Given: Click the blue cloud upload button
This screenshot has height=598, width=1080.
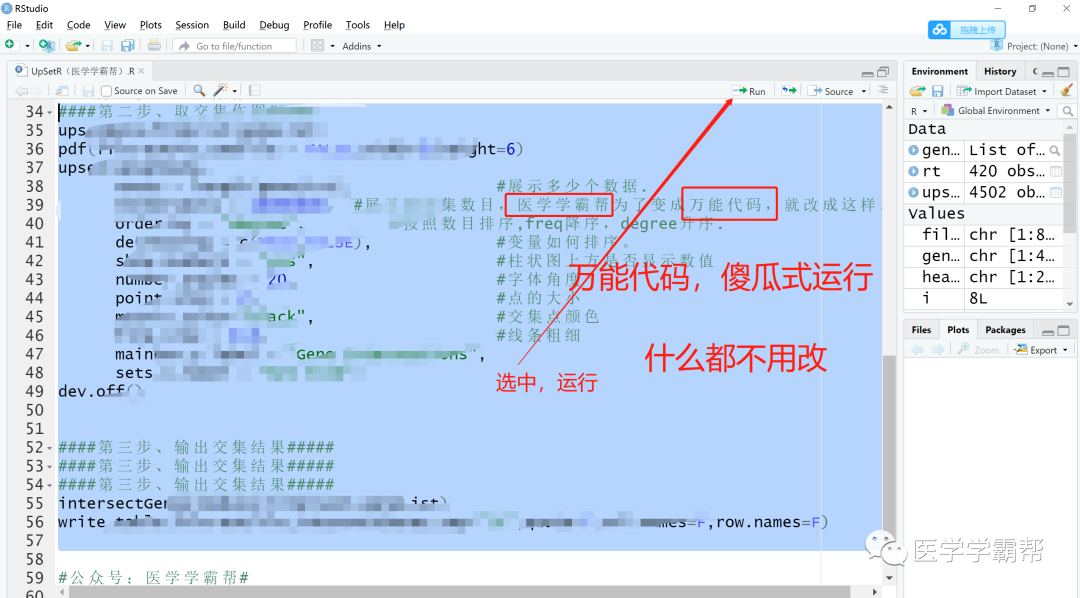Looking at the screenshot, I should [967, 30].
